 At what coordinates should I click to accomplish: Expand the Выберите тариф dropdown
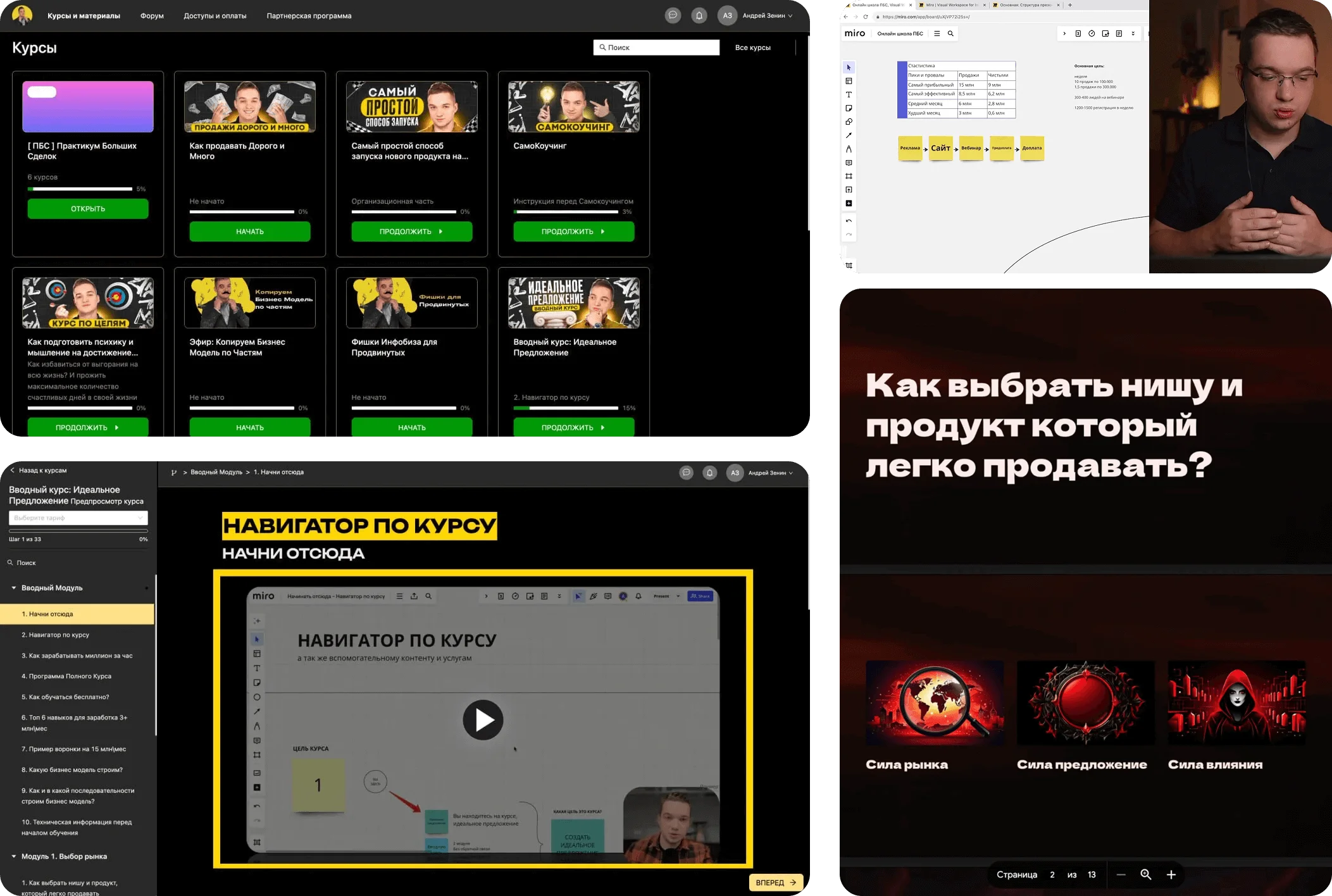[78, 518]
